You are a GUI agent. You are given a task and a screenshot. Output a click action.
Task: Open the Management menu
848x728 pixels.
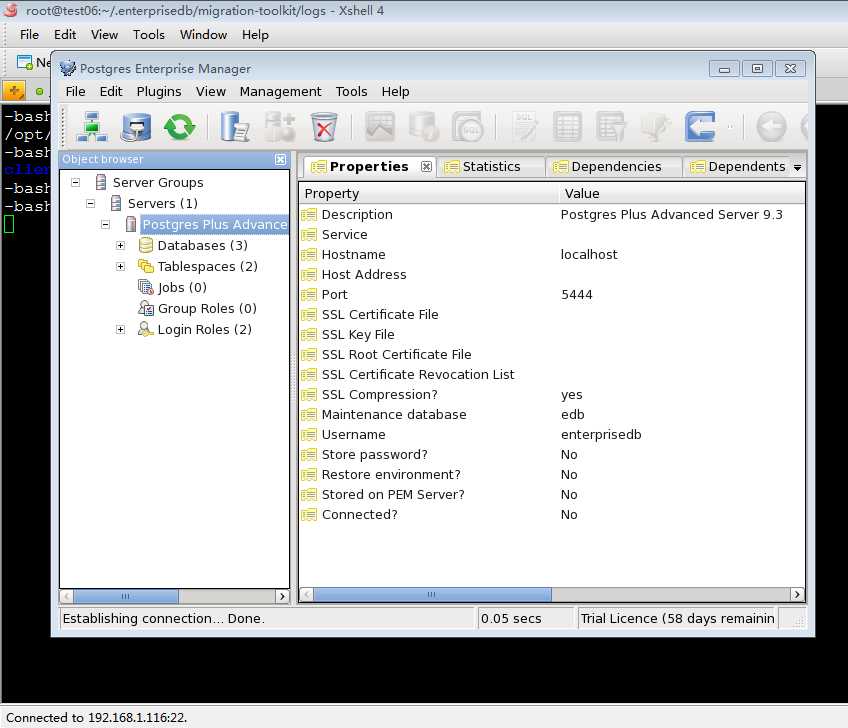click(280, 91)
